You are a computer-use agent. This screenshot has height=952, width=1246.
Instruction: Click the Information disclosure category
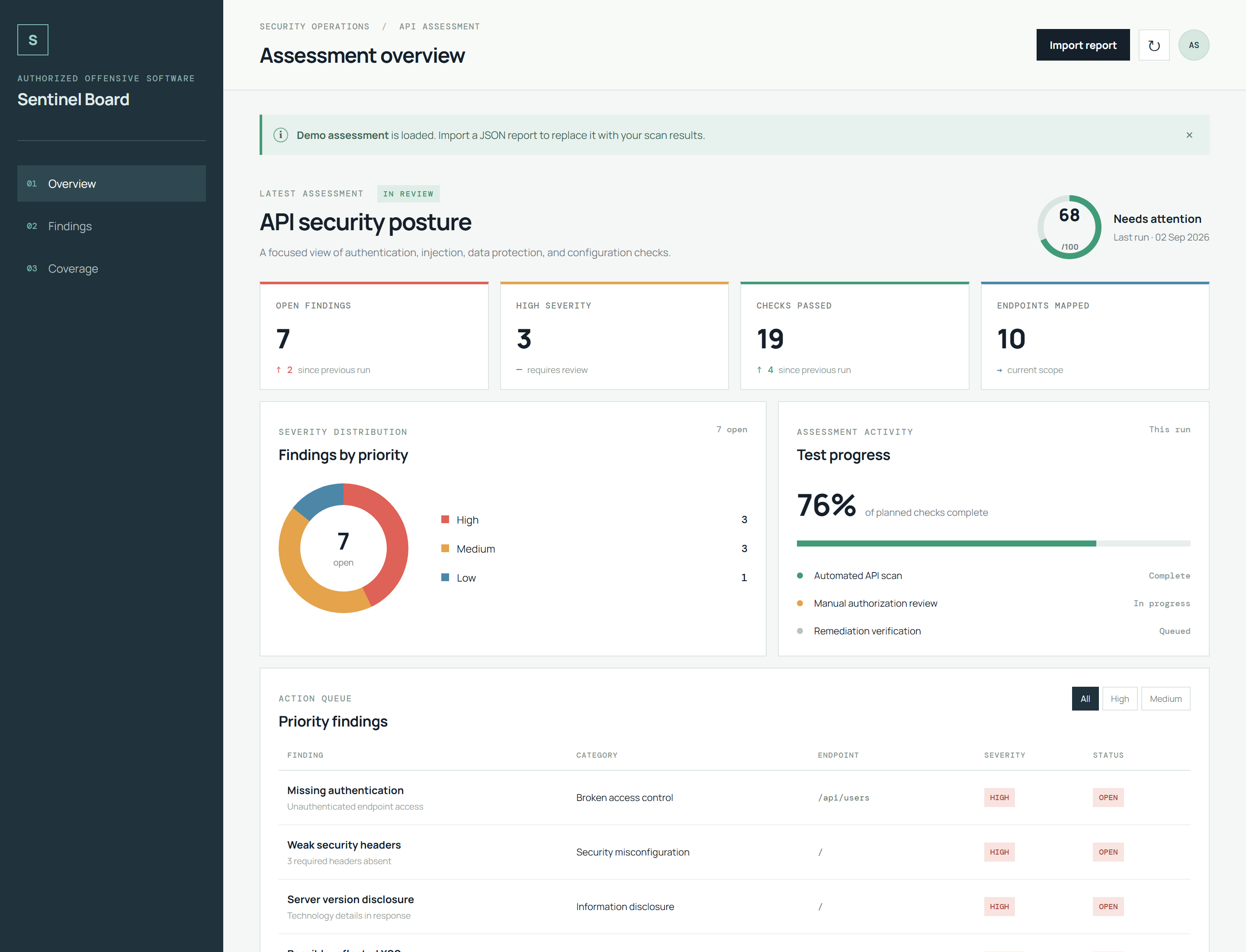(624, 907)
